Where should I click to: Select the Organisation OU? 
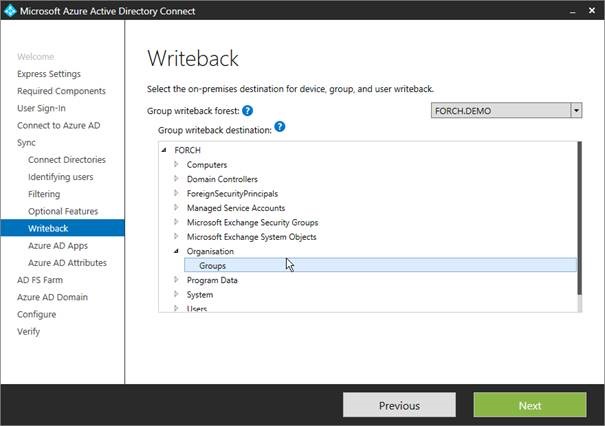[210, 251]
